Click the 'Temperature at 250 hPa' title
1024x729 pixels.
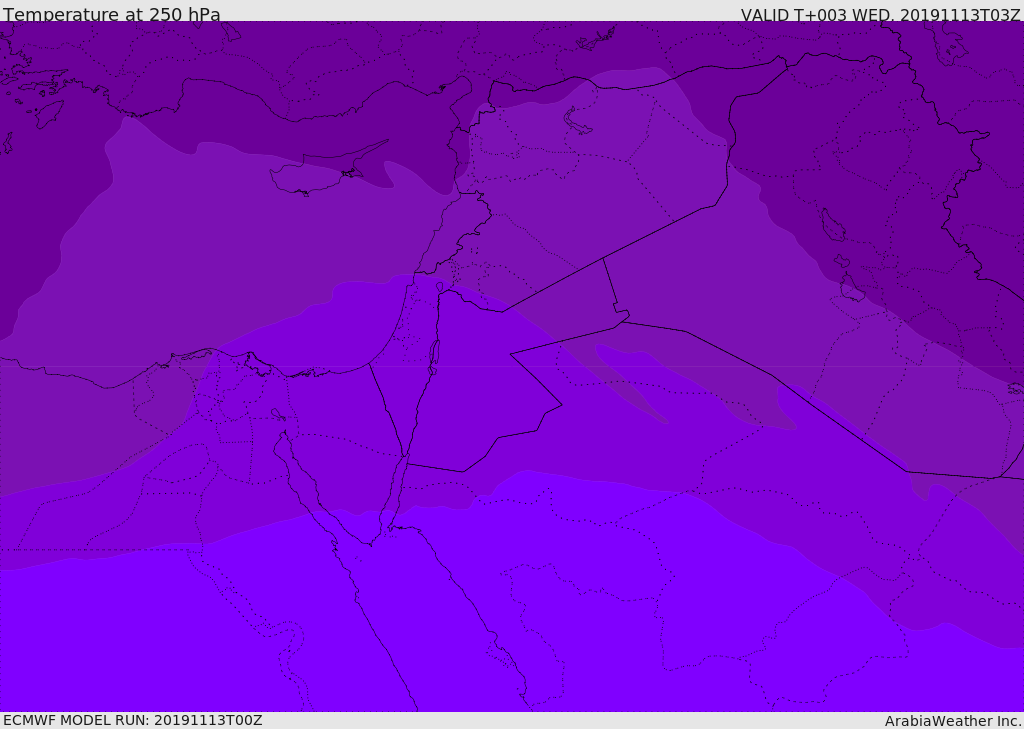[111, 15]
